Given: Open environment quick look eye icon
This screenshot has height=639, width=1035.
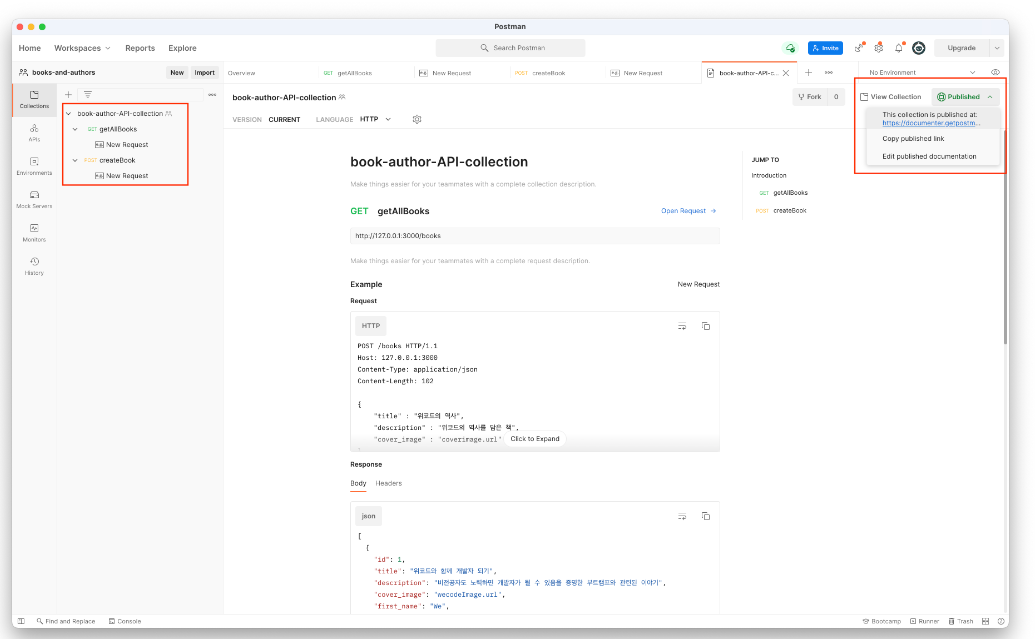Looking at the screenshot, I should (x=995, y=72).
